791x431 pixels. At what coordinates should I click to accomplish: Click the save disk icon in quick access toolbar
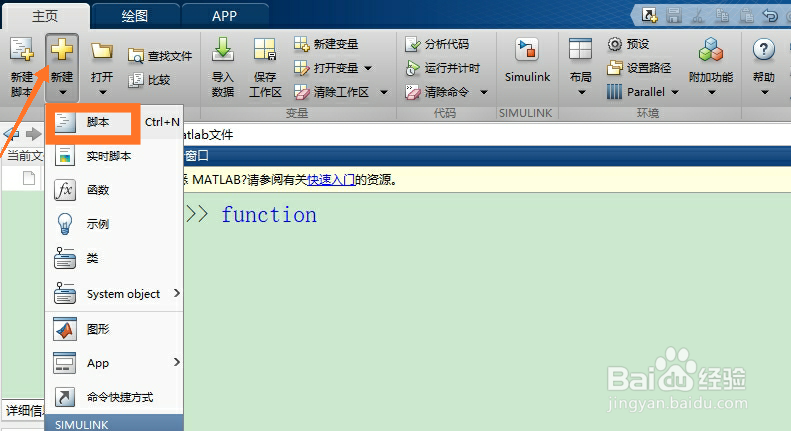click(673, 16)
